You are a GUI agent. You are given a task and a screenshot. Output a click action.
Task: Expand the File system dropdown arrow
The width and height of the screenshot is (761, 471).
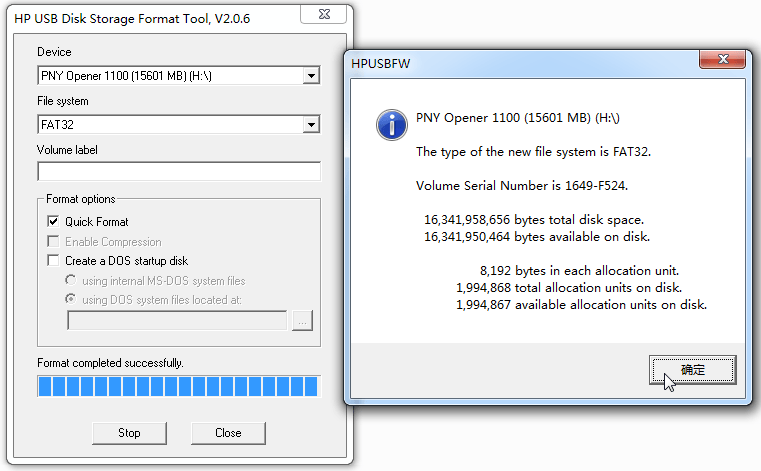(x=311, y=125)
